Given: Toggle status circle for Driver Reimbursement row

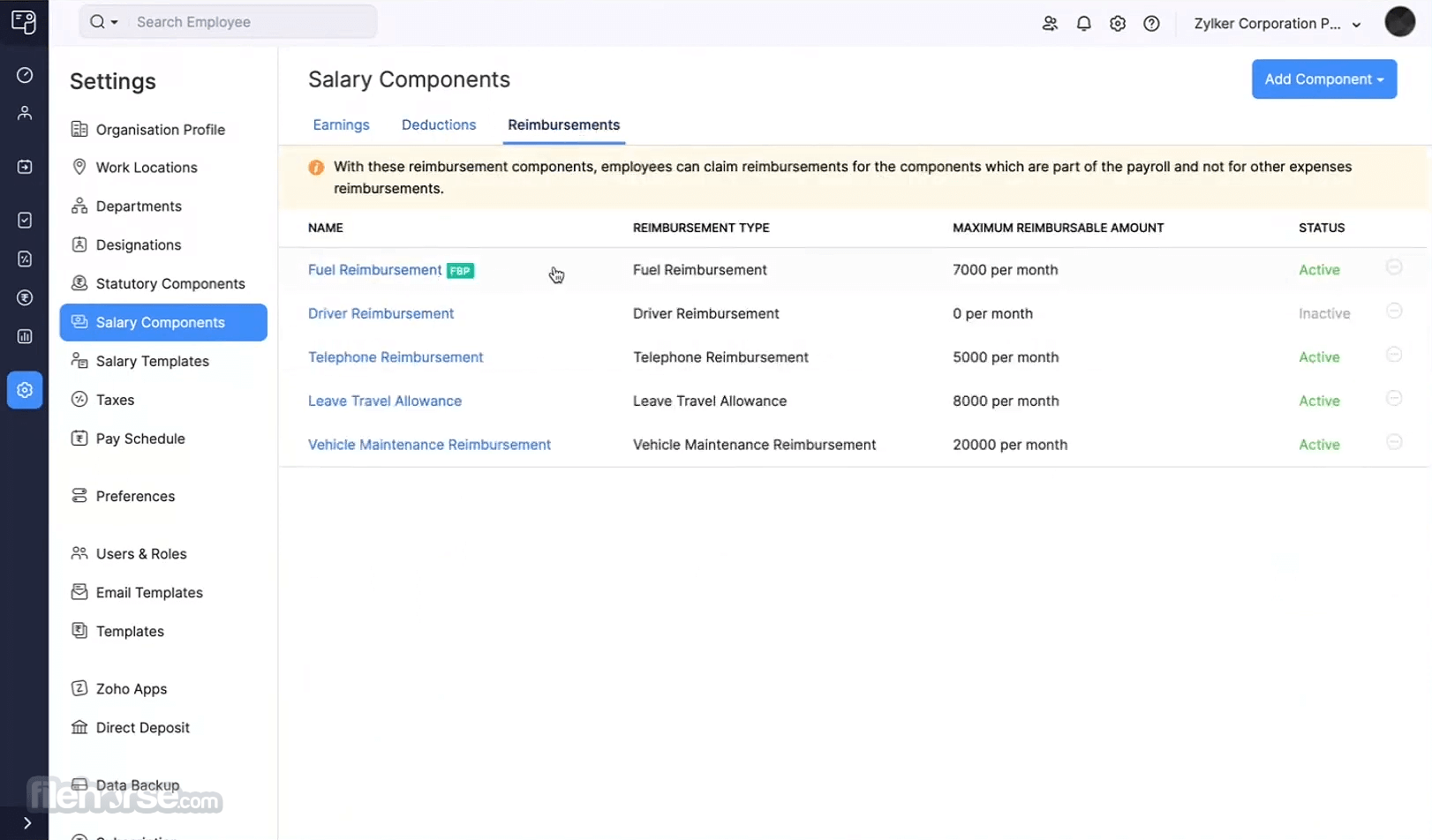Looking at the screenshot, I should pos(1394,311).
